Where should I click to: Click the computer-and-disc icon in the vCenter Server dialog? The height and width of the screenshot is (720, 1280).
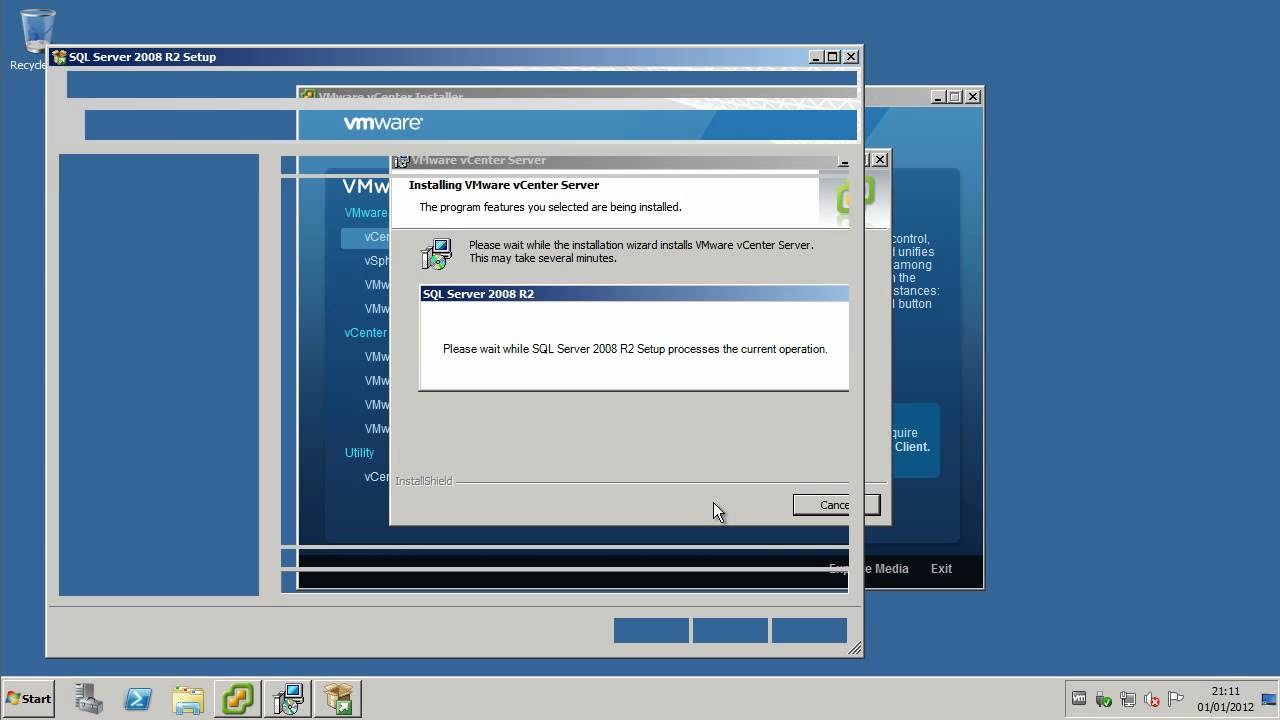pyautogui.click(x=437, y=253)
